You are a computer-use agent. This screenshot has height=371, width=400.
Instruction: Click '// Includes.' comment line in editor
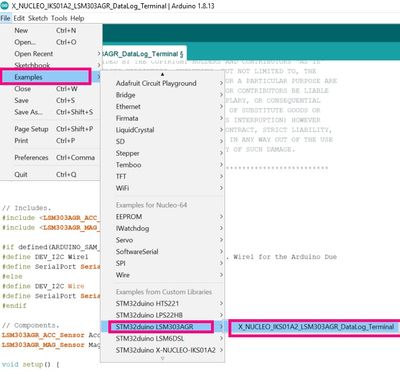(x=27, y=208)
